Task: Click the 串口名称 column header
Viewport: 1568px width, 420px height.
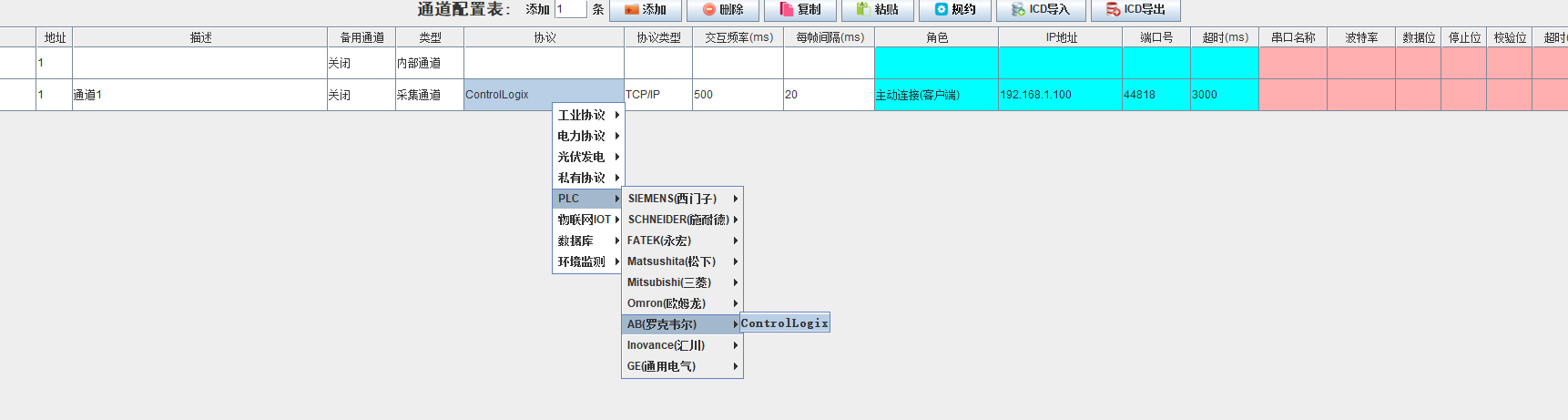Action: (x=1292, y=37)
